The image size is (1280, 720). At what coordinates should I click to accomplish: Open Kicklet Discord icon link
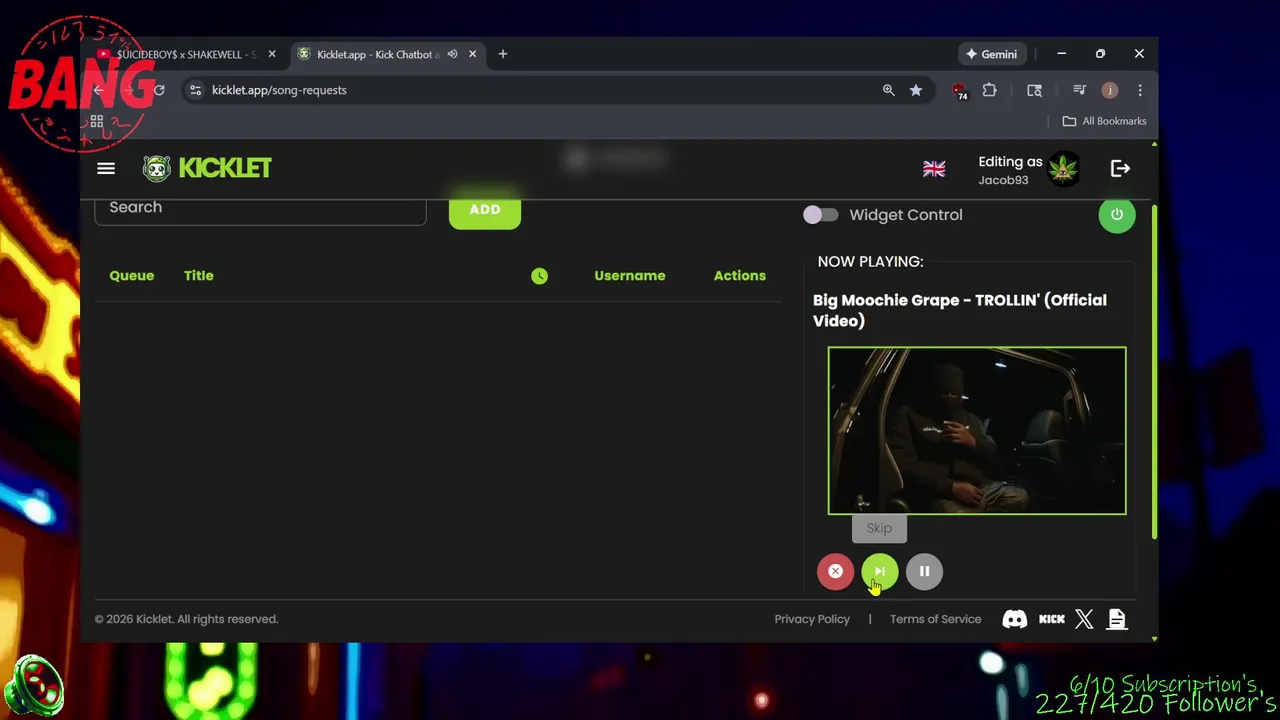pos(1014,619)
